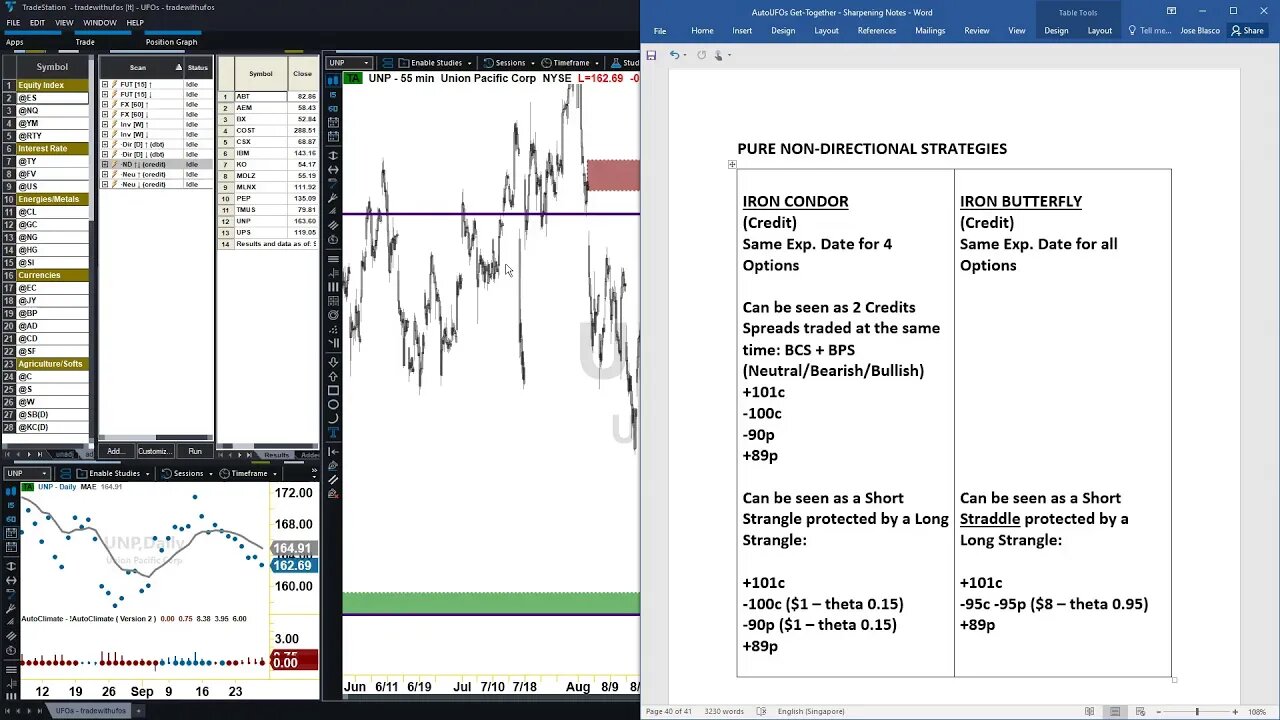
Task: Switch to Insert tab in Word ribbon
Action: [742, 30]
